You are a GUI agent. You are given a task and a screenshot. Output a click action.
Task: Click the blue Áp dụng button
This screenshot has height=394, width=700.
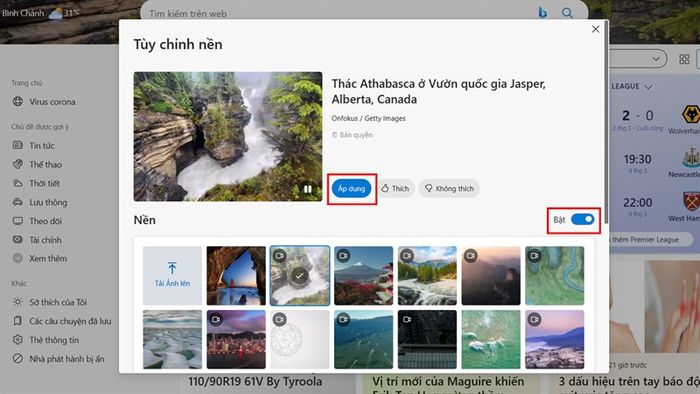[x=351, y=189]
